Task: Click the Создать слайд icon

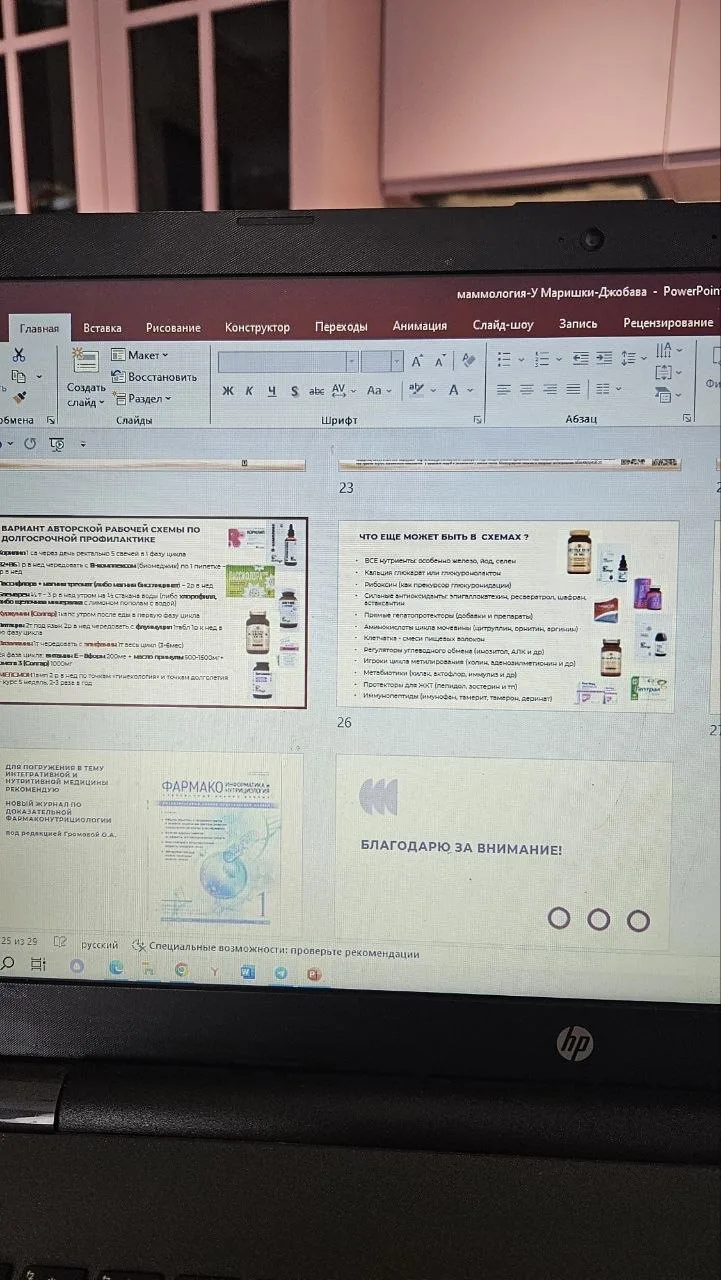Action: 85,361
